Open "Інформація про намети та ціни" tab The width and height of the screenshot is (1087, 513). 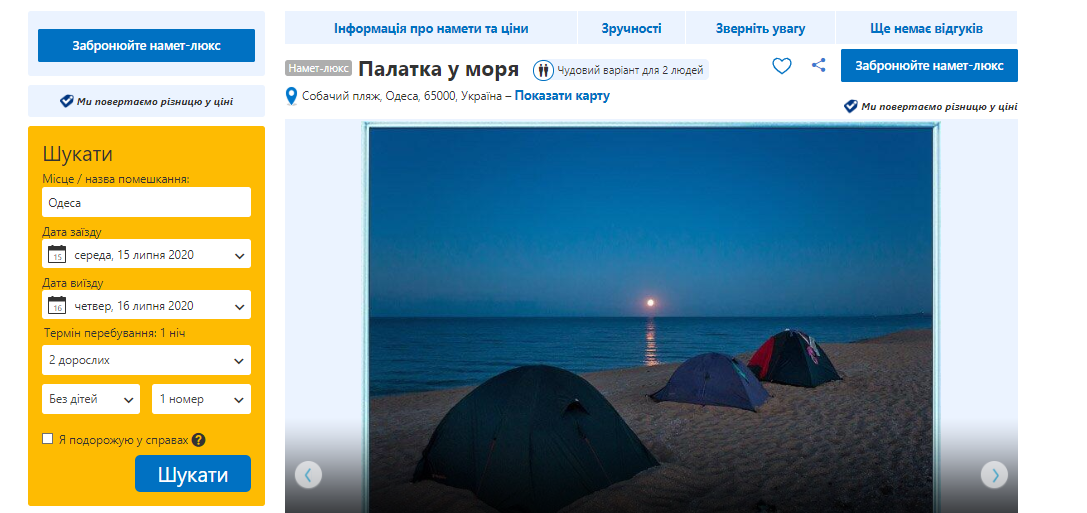click(x=431, y=28)
